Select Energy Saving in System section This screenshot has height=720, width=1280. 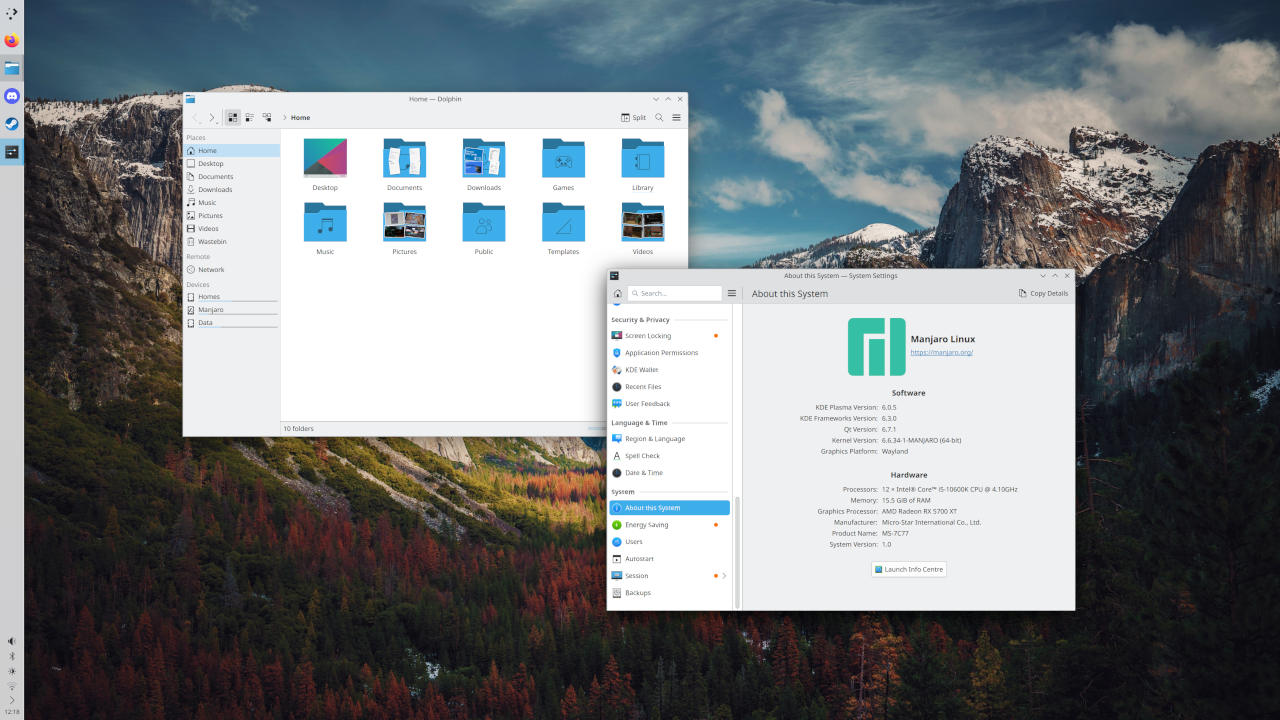click(647, 524)
